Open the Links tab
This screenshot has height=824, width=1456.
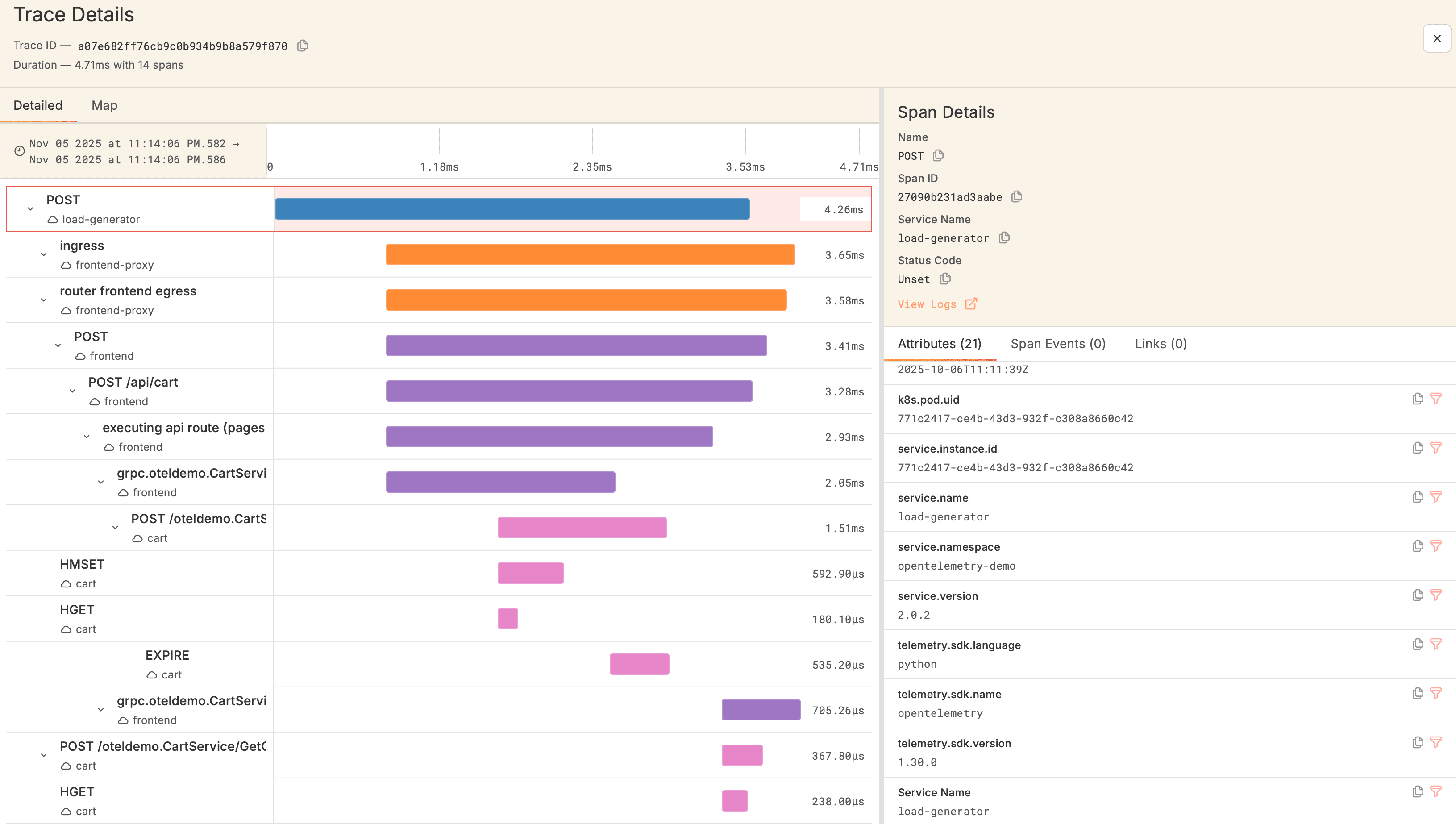point(1161,344)
